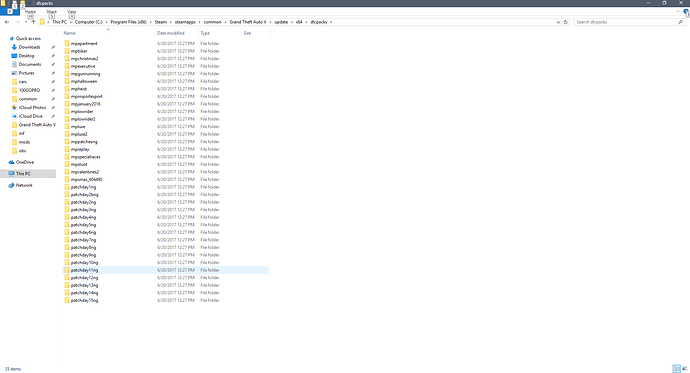Open Desktop in Quick access
This screenshot has width=690, height=373.
[26, 56]
